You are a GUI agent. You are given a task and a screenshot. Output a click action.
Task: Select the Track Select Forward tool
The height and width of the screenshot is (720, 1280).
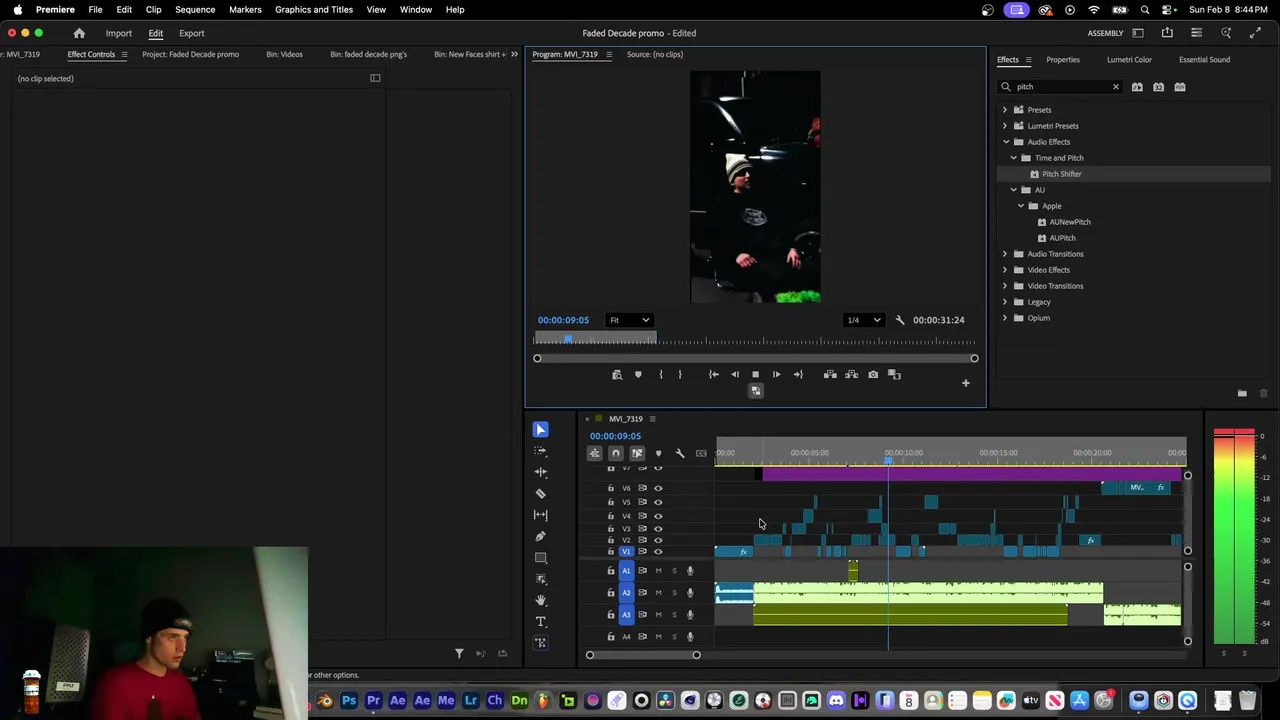(x=540, y=451)
